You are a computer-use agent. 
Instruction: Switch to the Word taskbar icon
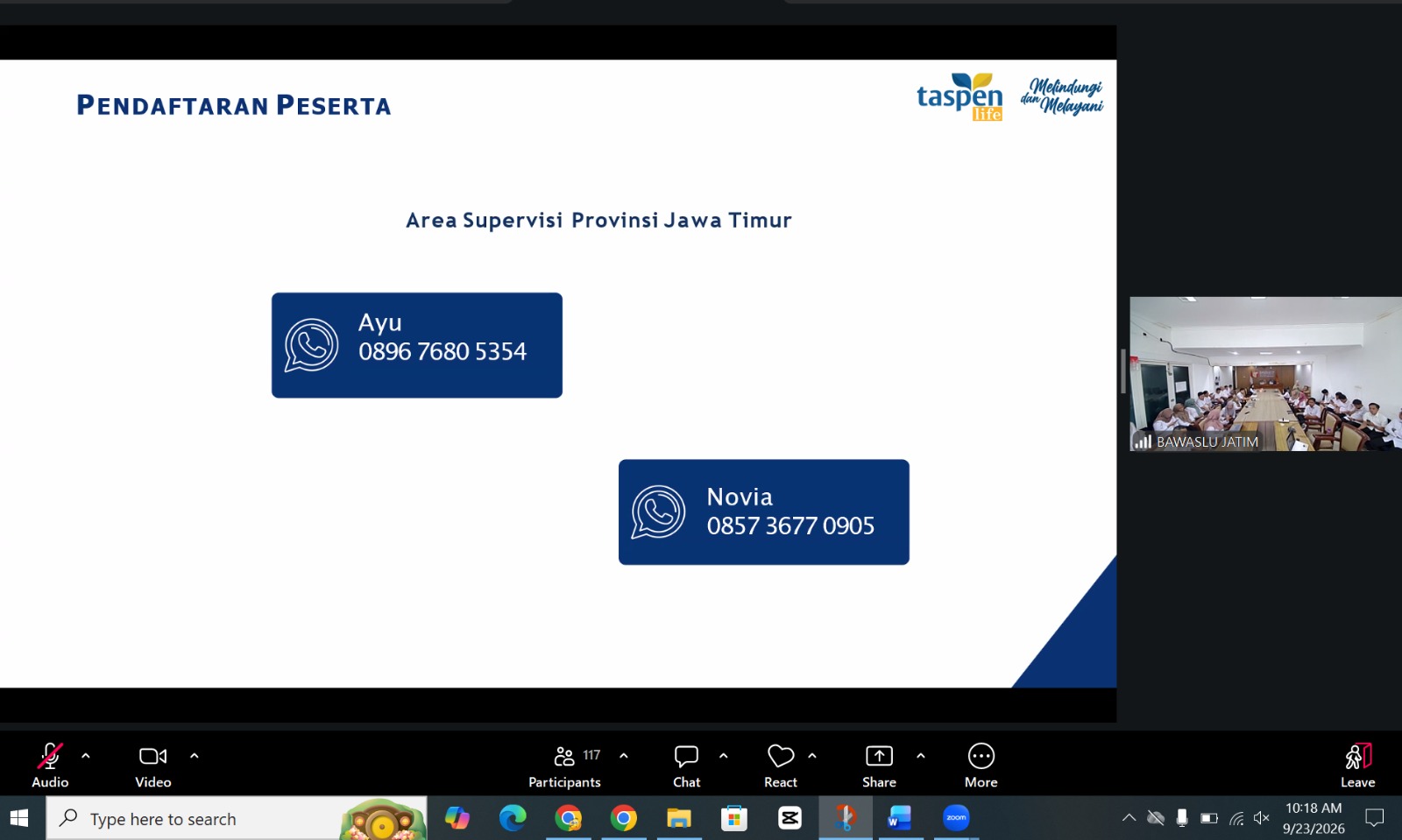coord(900,818)
